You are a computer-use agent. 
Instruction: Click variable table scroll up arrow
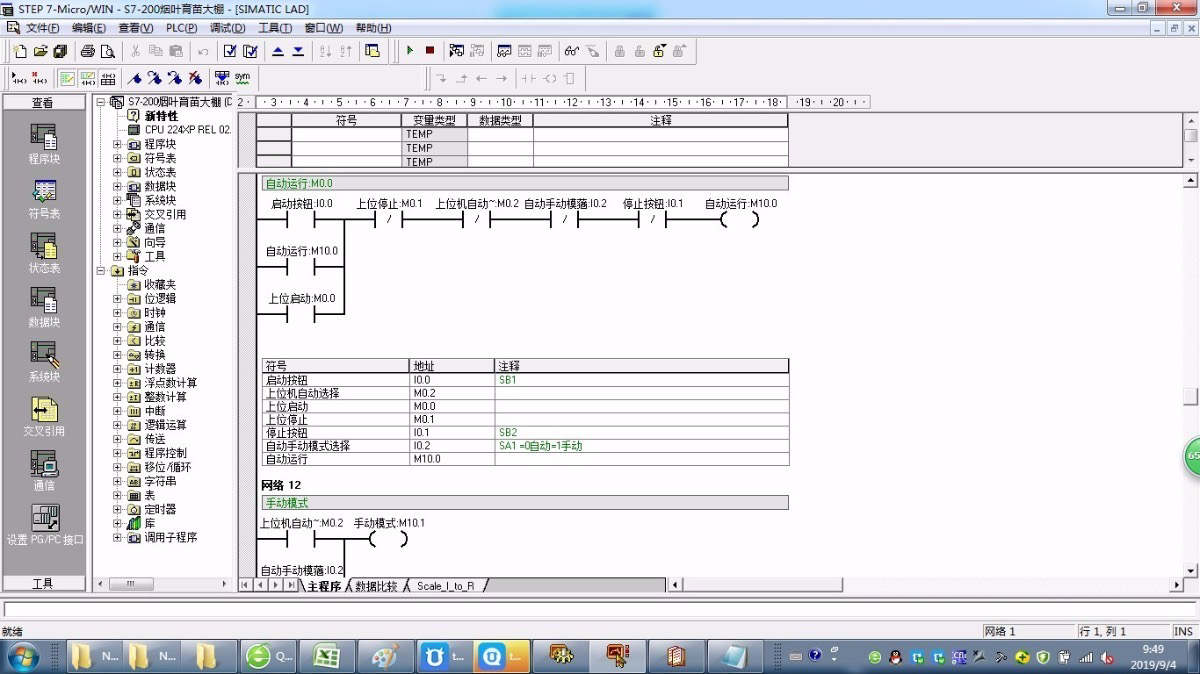tap(1191, 120)
